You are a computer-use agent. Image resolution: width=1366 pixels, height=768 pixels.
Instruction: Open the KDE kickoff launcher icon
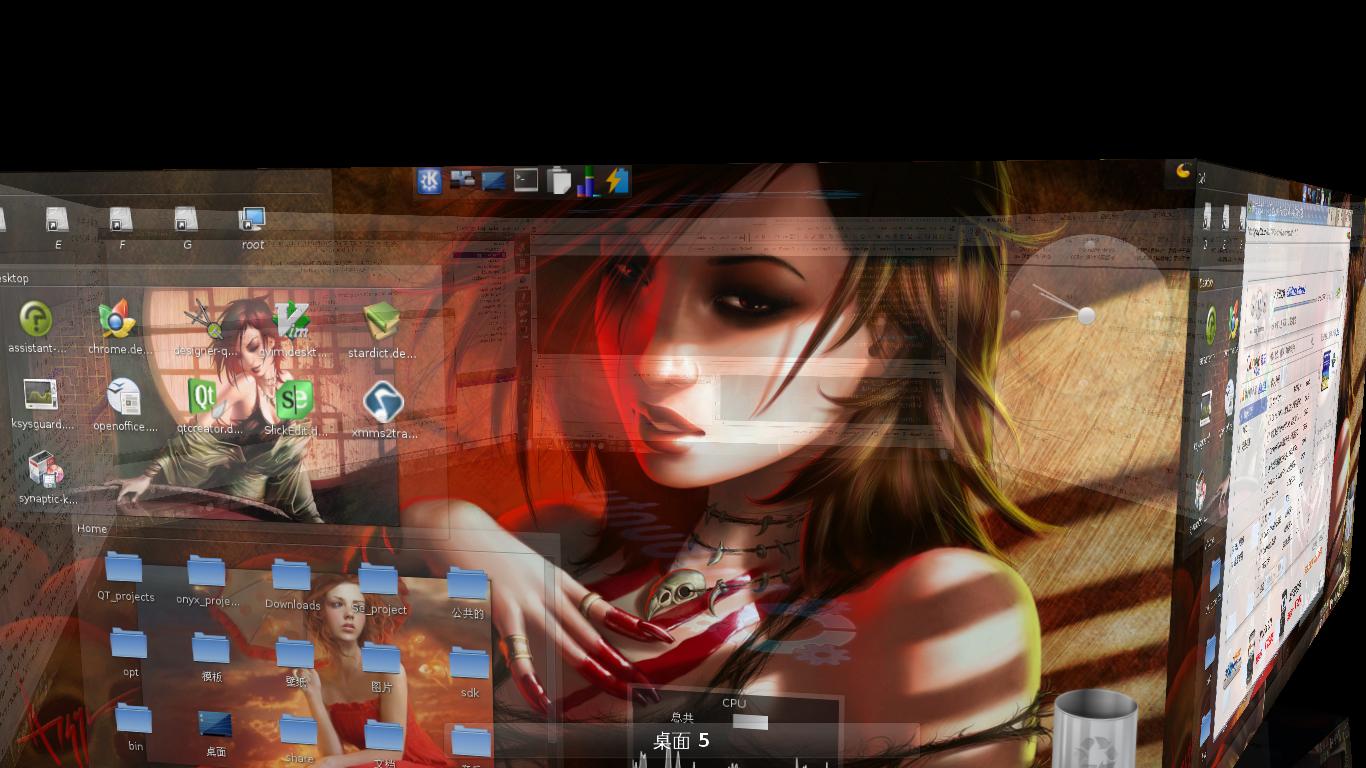coord(429,180)
